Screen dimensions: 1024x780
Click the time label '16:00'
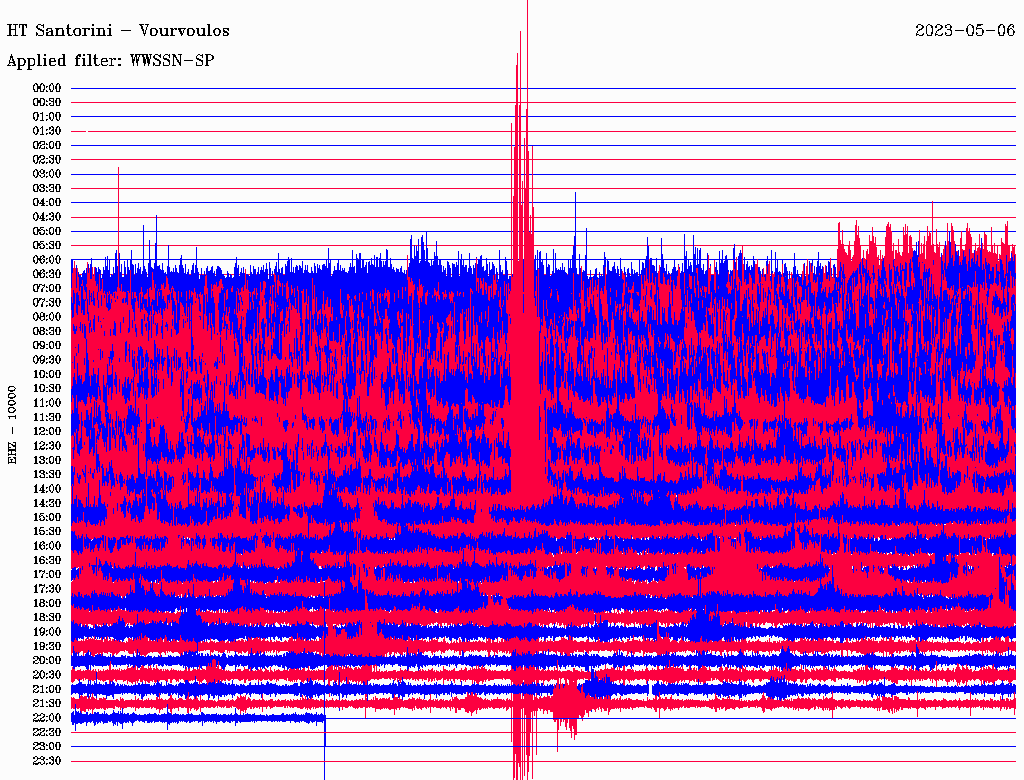click(x=47, y=547)
